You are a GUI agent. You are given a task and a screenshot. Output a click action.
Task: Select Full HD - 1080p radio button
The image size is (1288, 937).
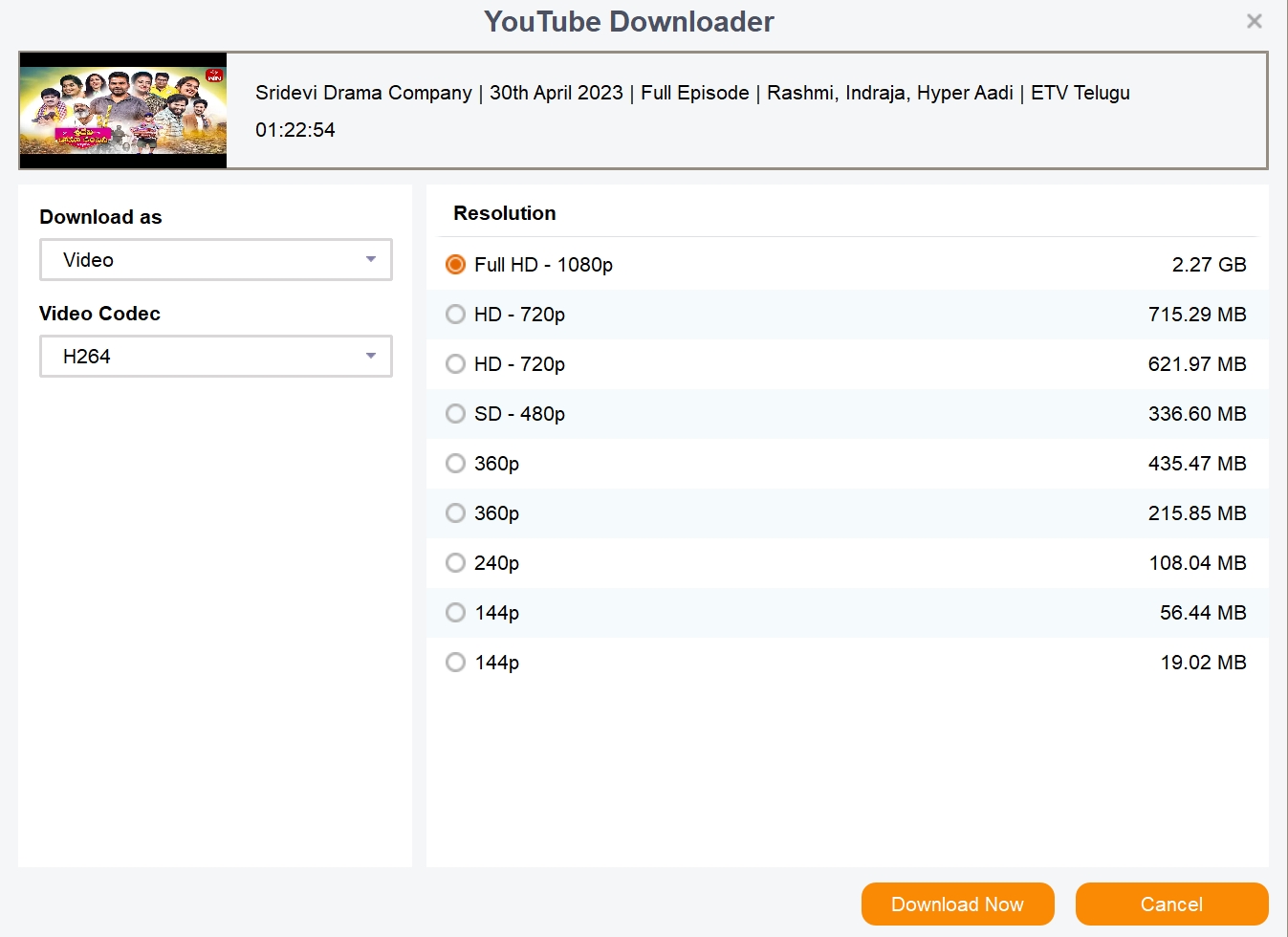(x=456, y=265)
